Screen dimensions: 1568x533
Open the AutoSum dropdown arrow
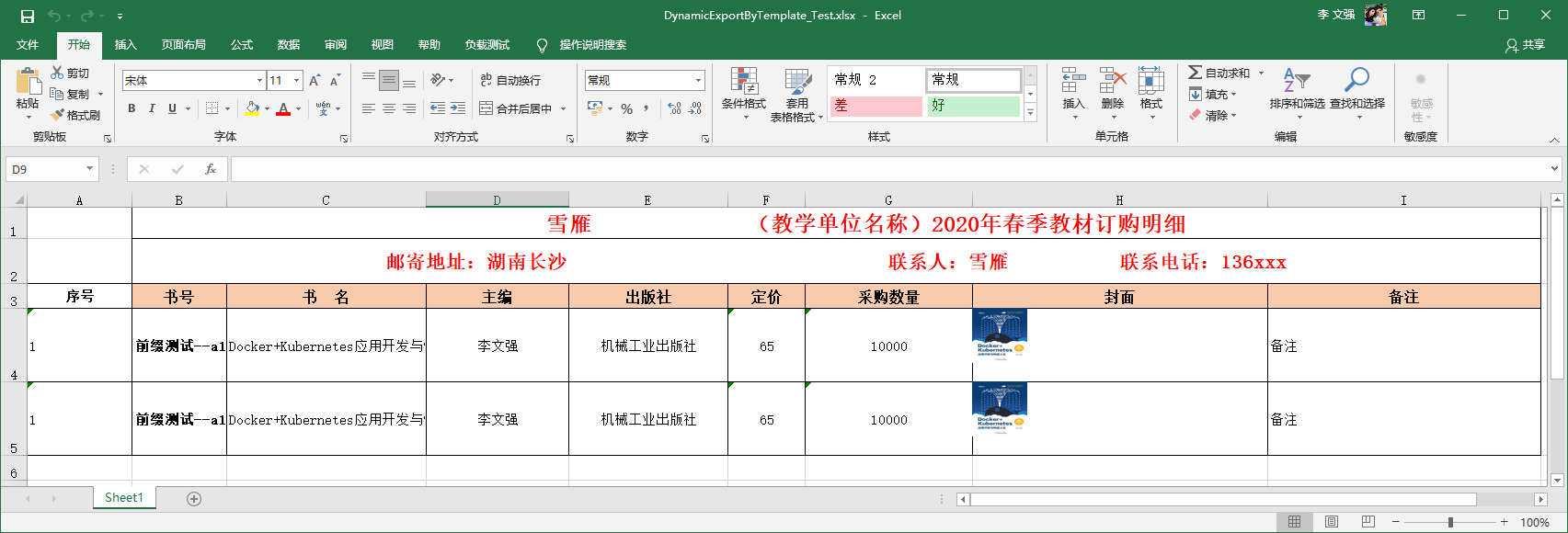click(1261, 73)
